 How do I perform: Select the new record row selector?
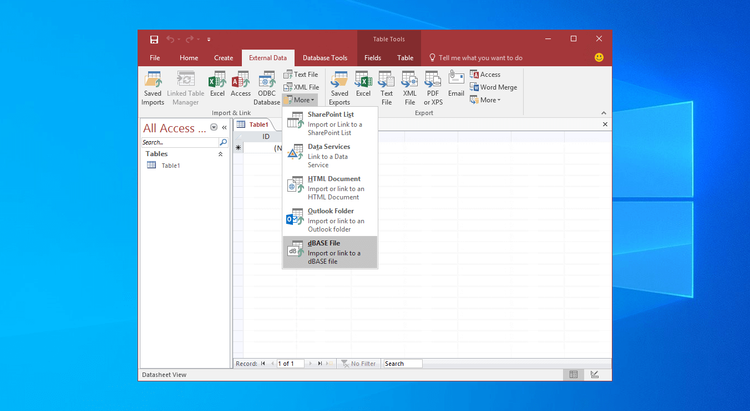tap(238, 148)
